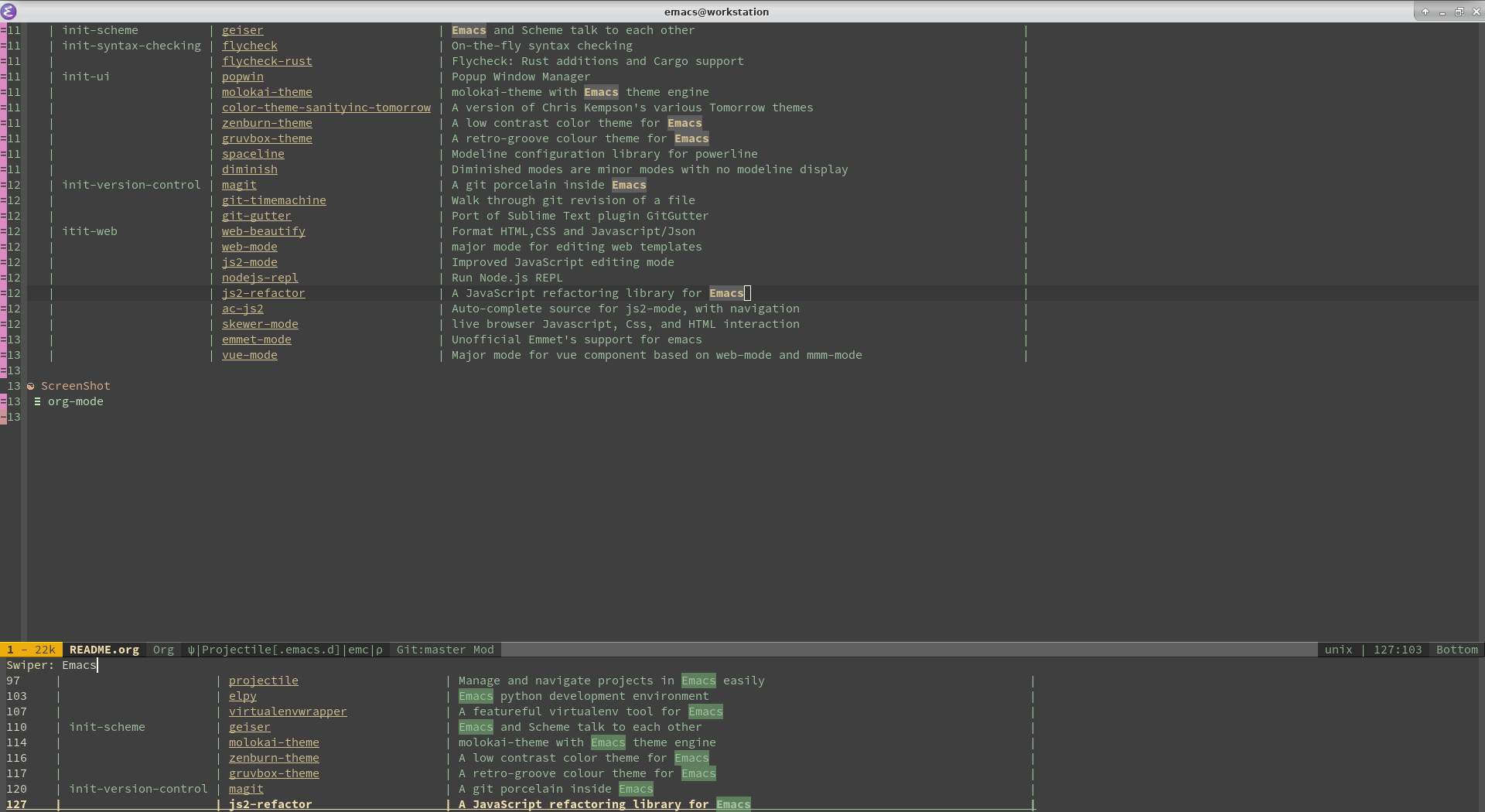The width and height of the screenshot is (1485, 812).
Task: Open the spaceline link
Action: 253,154
